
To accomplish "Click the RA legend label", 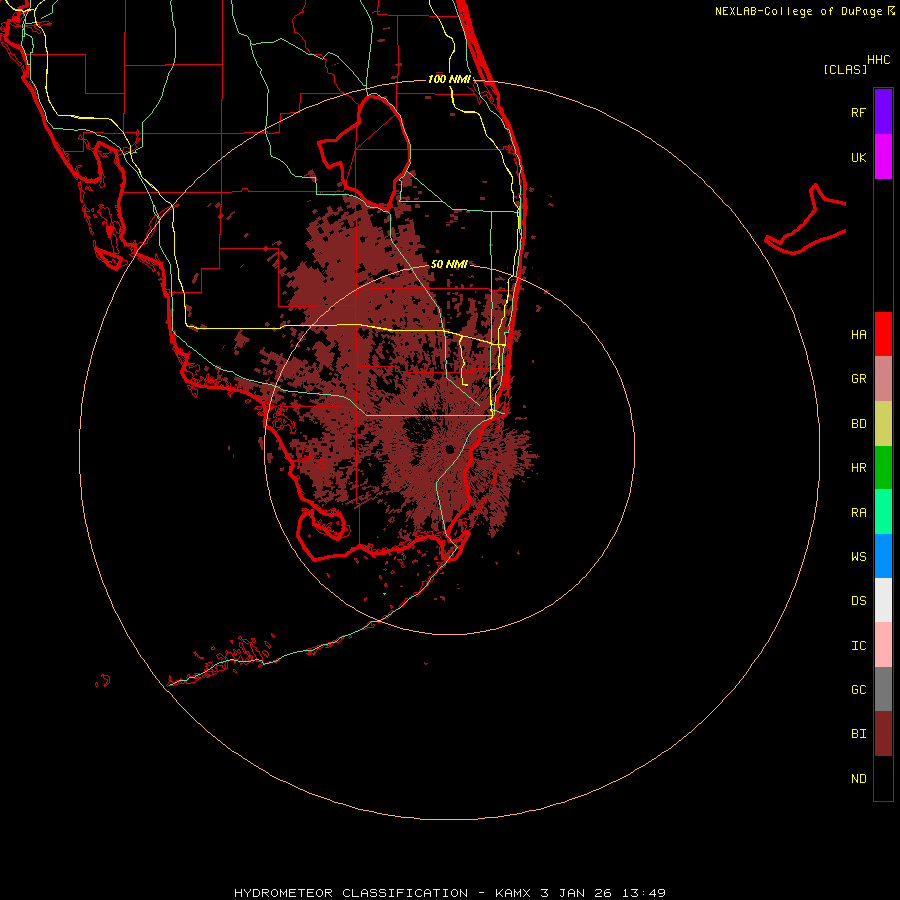I will tap(858, 513).
